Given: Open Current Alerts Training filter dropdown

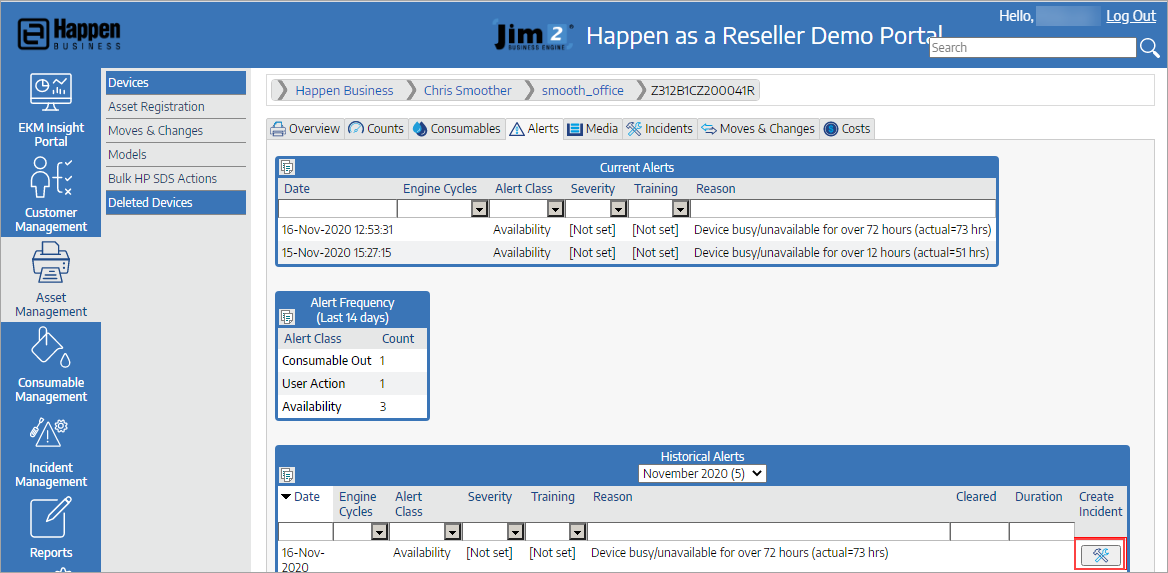Looking at the screenshot, I should 680,209.
